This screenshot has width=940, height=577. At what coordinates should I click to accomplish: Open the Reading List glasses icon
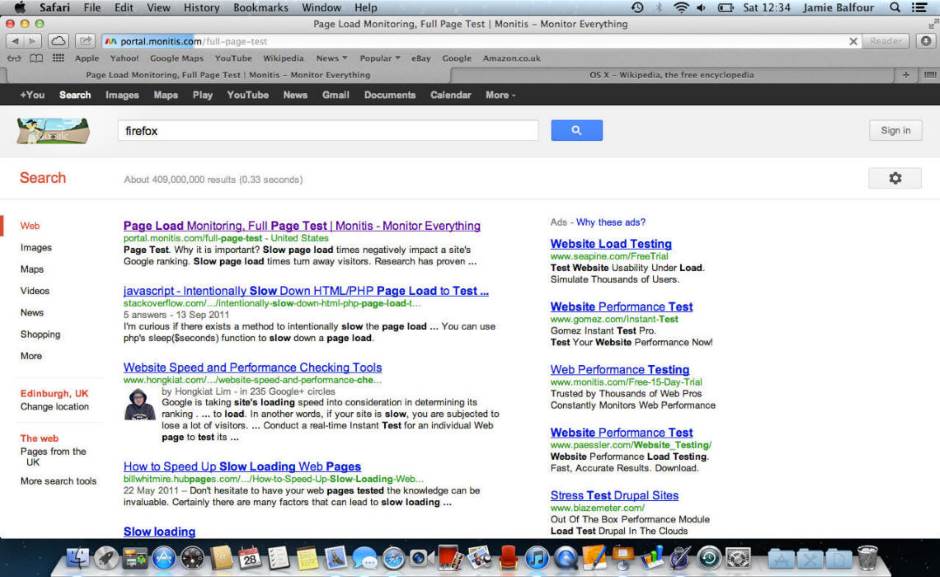[15, 59]
